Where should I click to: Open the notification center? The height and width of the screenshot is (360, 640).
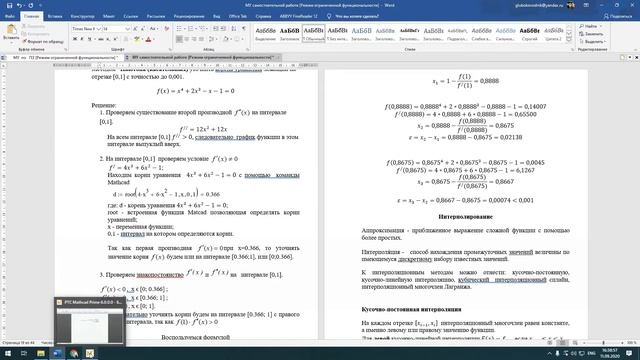pos(629,353)
